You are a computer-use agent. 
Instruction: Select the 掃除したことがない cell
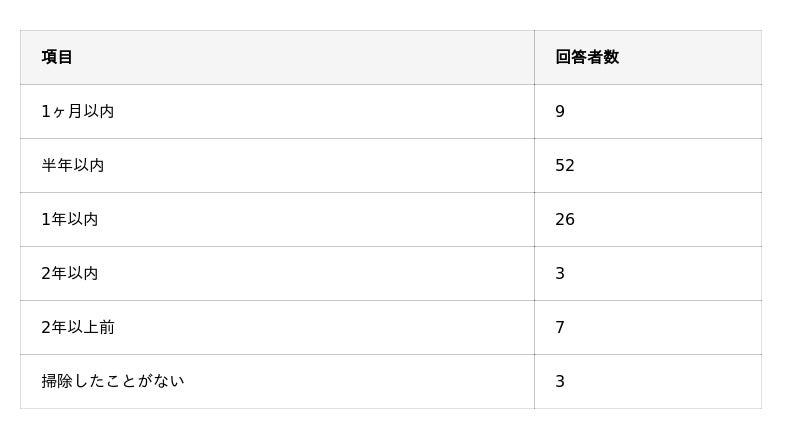pos(113,381)
